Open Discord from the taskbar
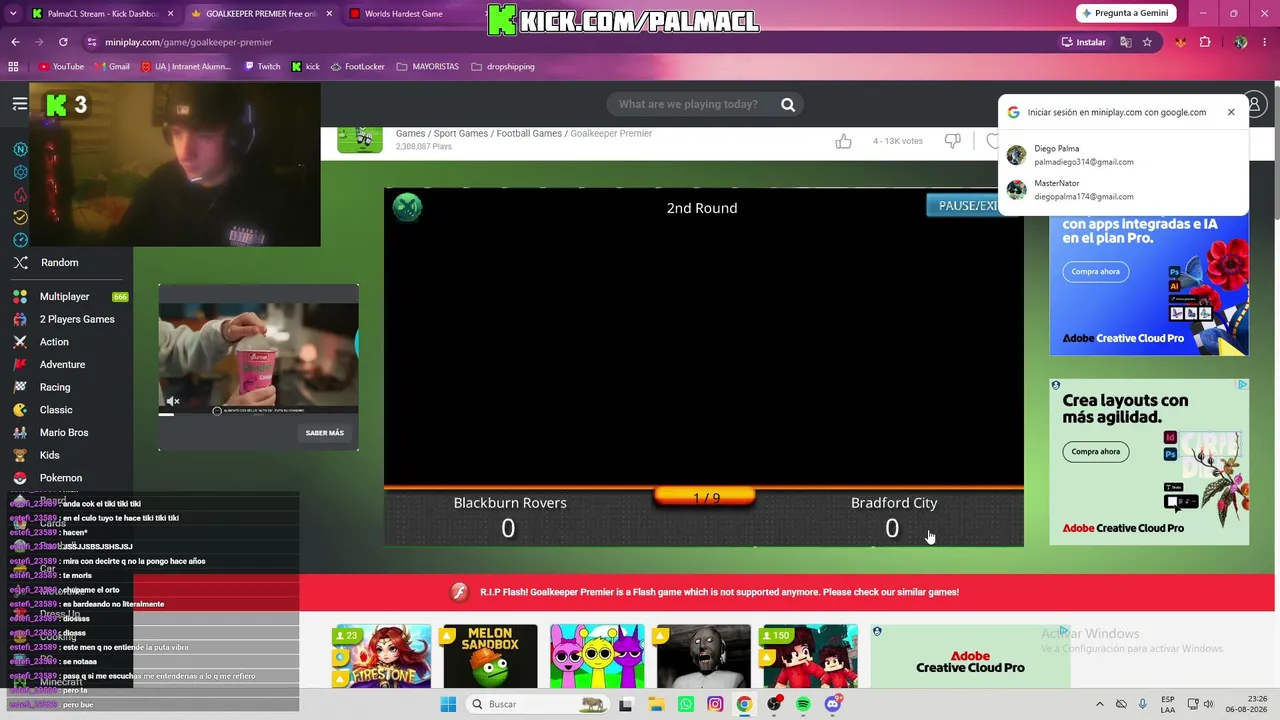The width and height of the screenshot is (1280, 720). [x=833, y=704]
